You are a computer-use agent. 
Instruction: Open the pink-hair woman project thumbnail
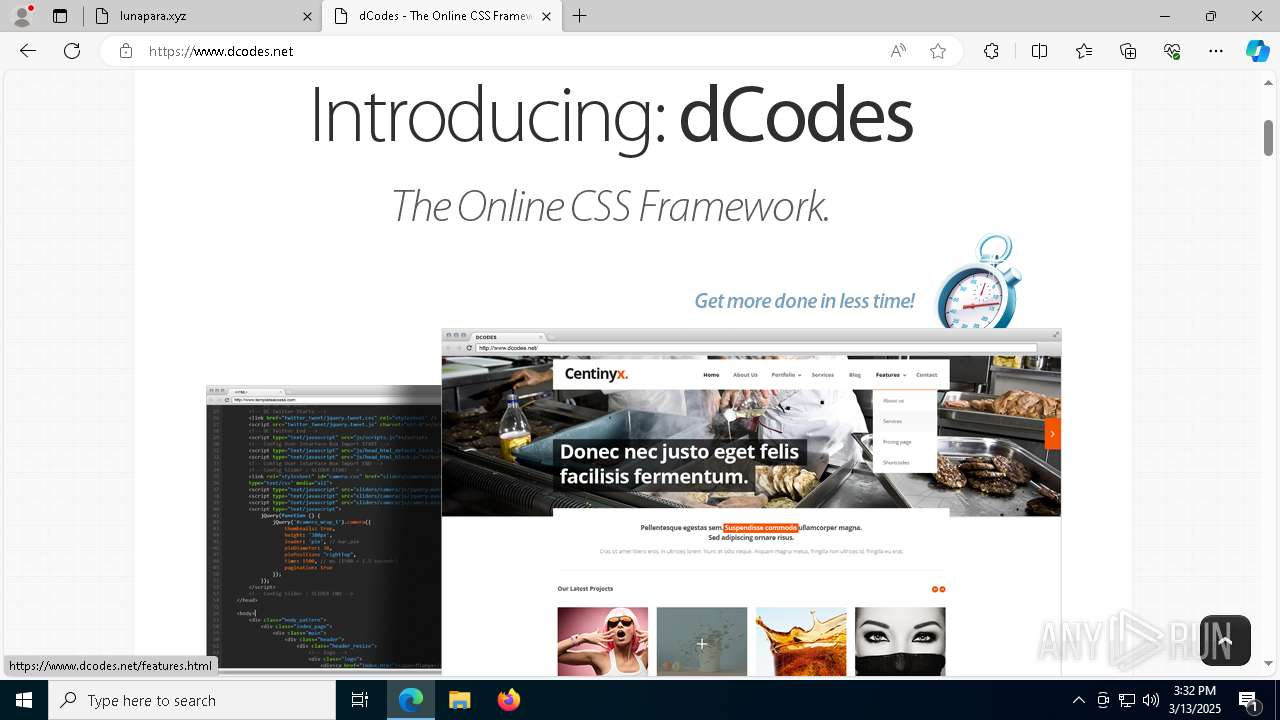point(603,641)
